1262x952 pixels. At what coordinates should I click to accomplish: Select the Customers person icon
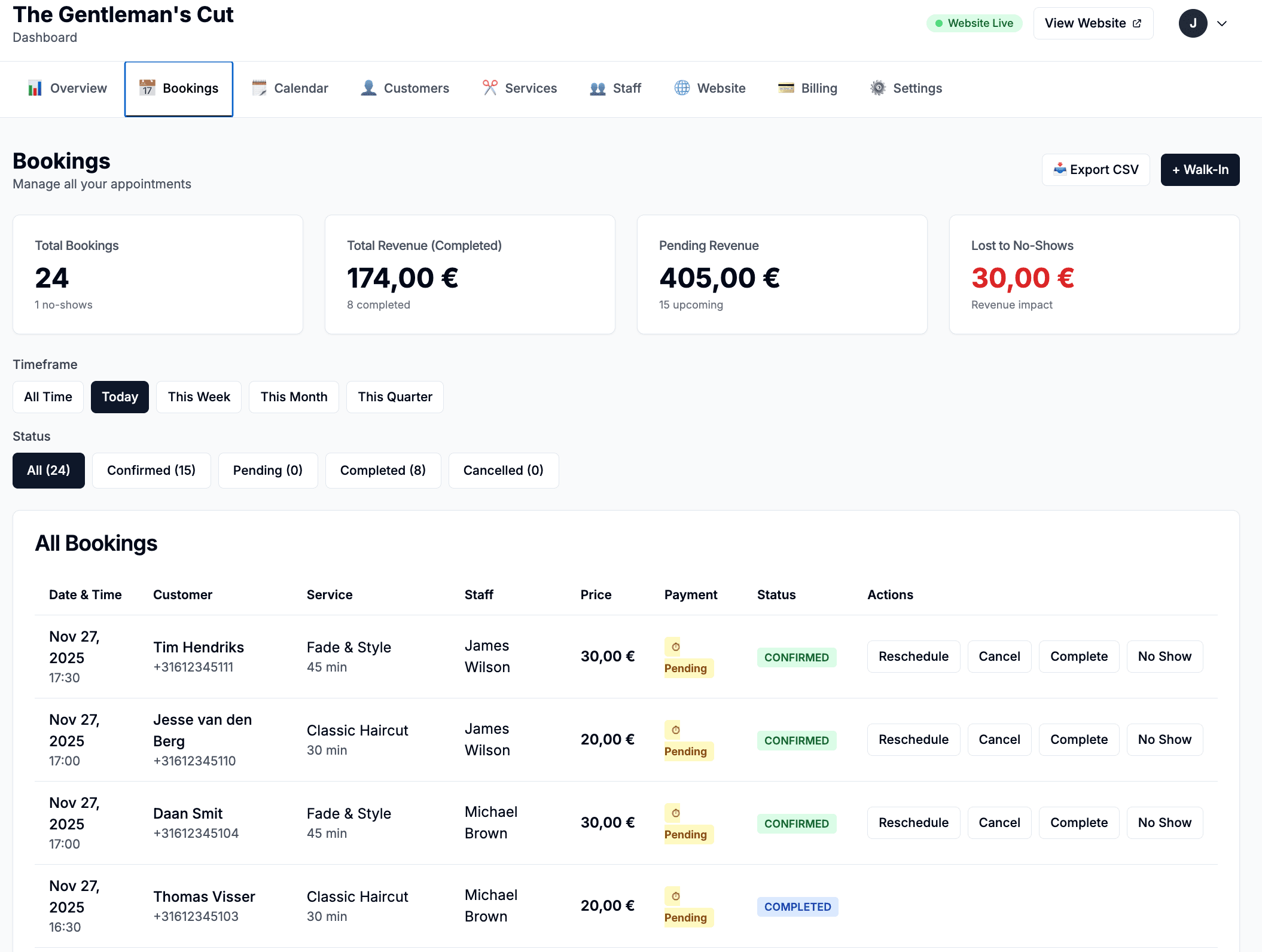coord(368,88)
